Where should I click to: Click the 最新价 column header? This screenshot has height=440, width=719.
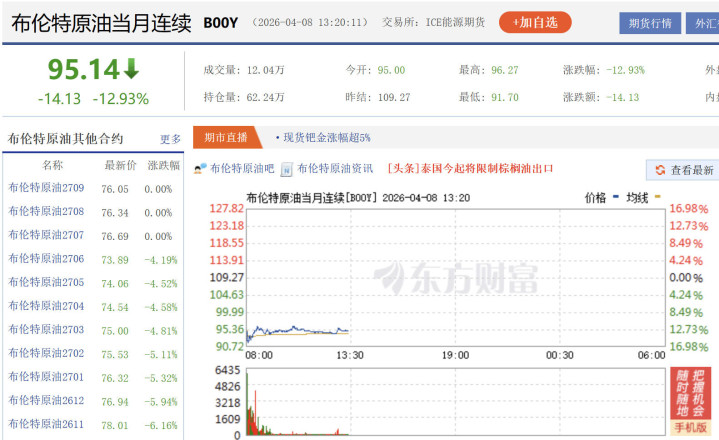120,165
